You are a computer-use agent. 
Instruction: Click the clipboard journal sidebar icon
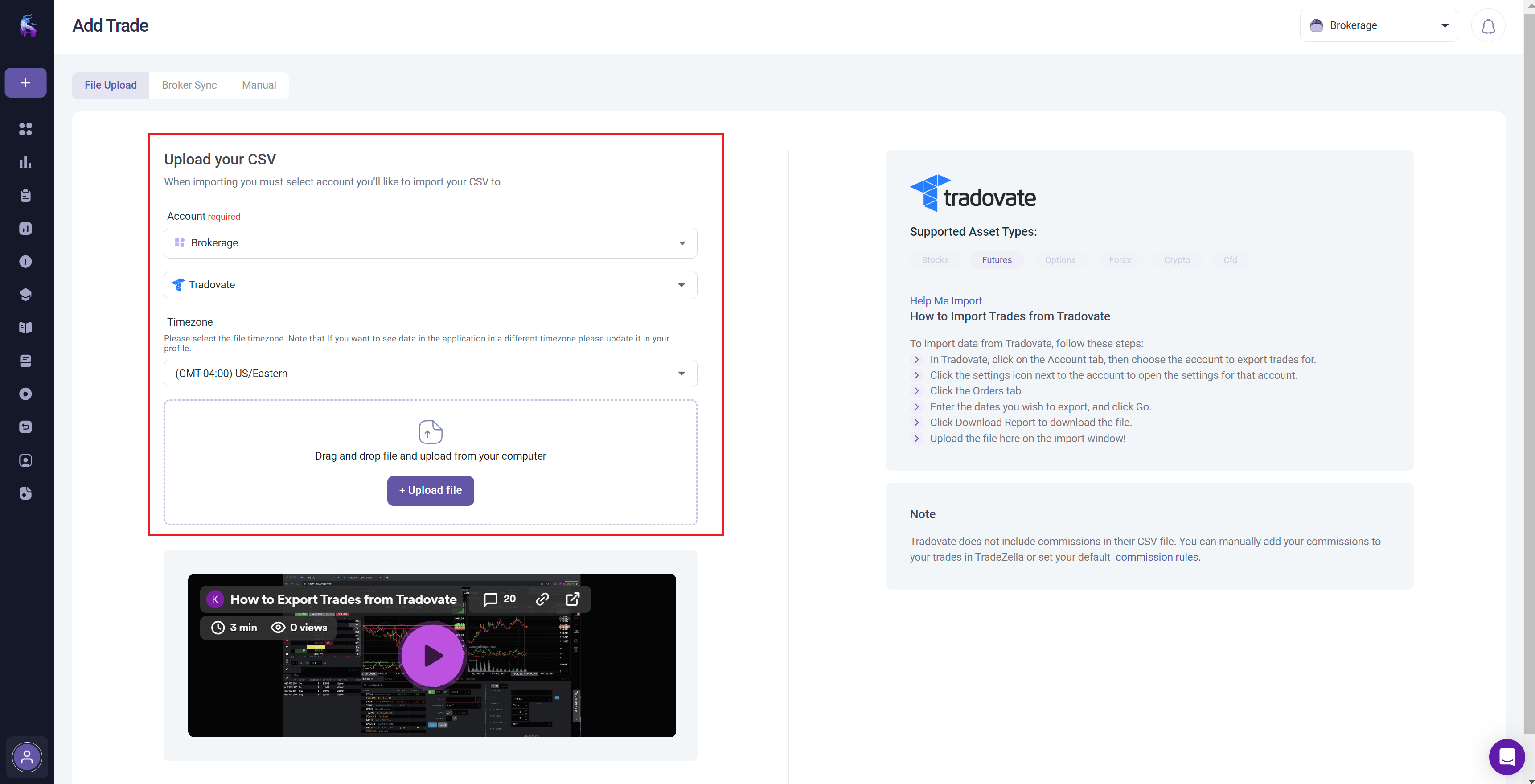pos(25,196)
